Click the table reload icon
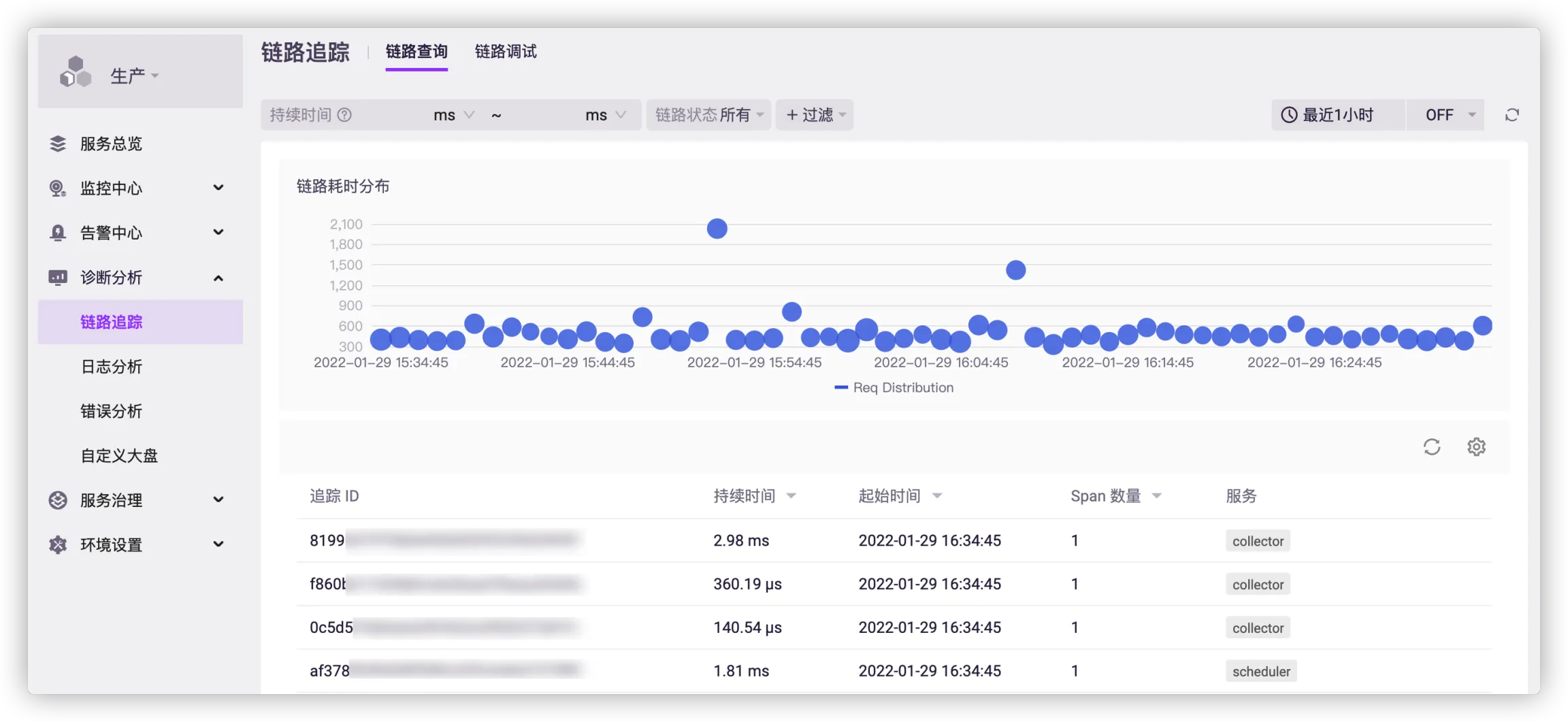1568x722 pixels. point(1432,447)
